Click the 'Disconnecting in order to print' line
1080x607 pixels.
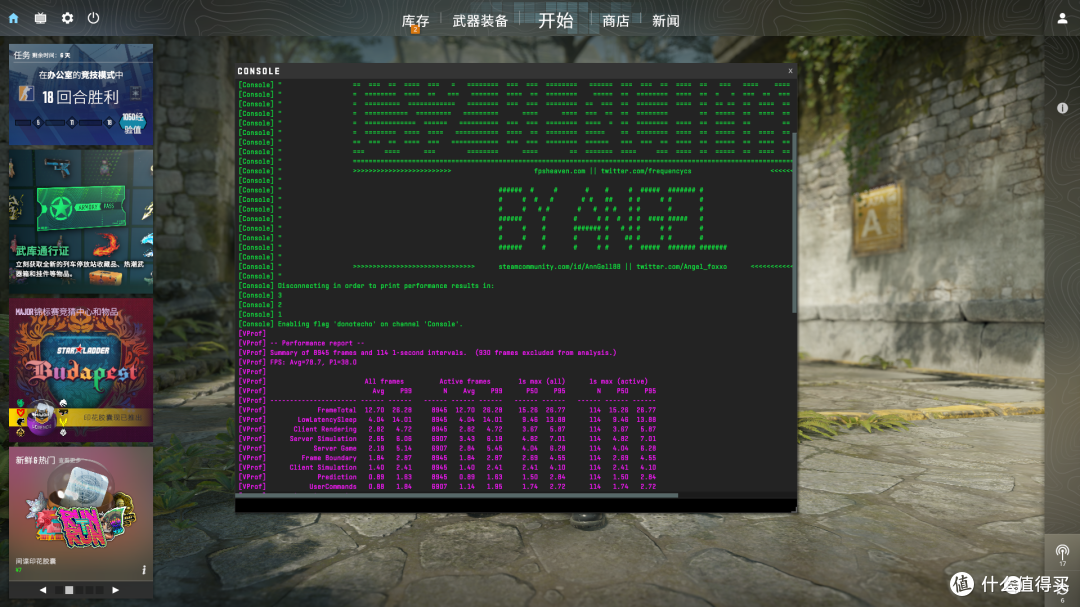tap(386, 285)
